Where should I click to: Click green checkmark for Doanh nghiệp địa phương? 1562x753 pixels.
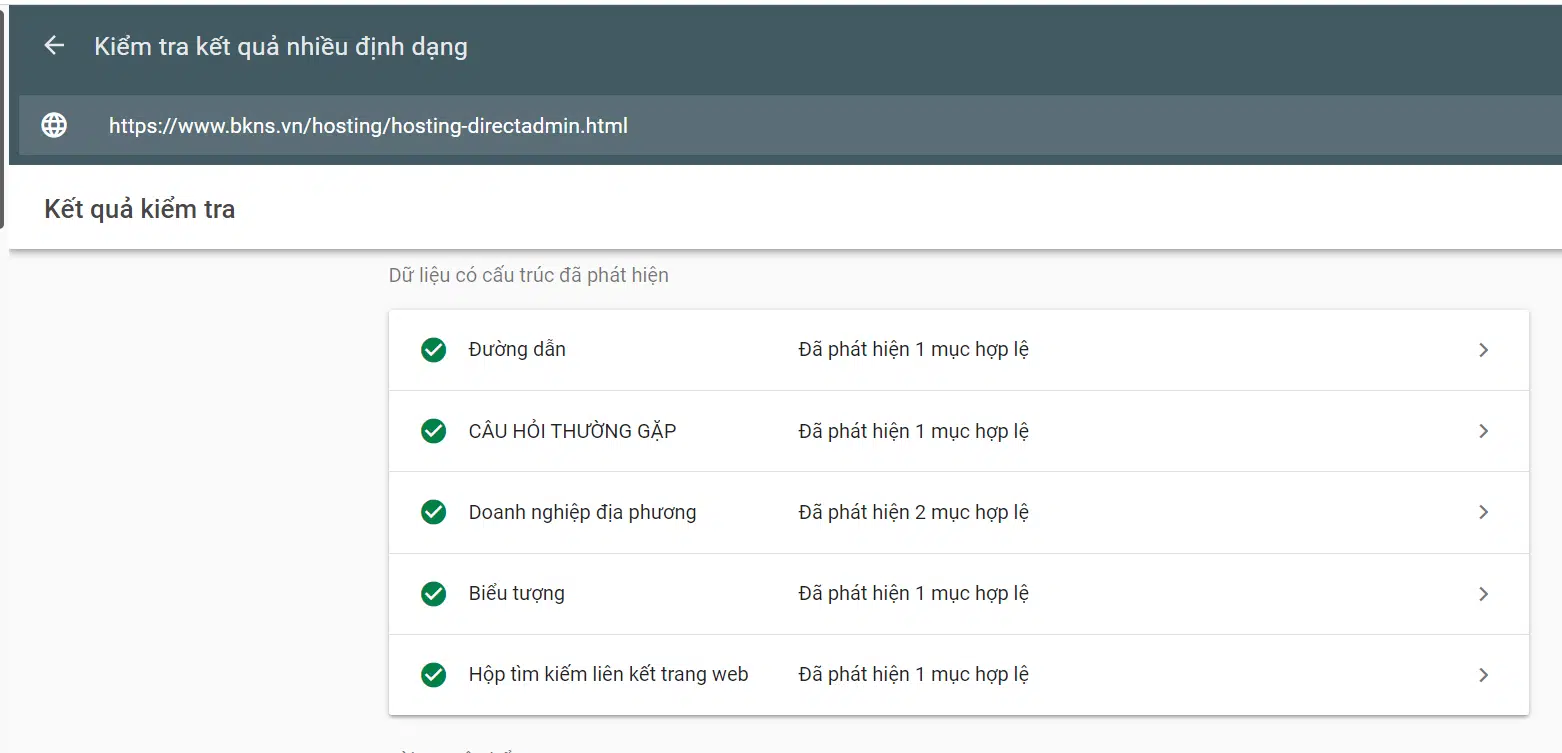(433, 512)
